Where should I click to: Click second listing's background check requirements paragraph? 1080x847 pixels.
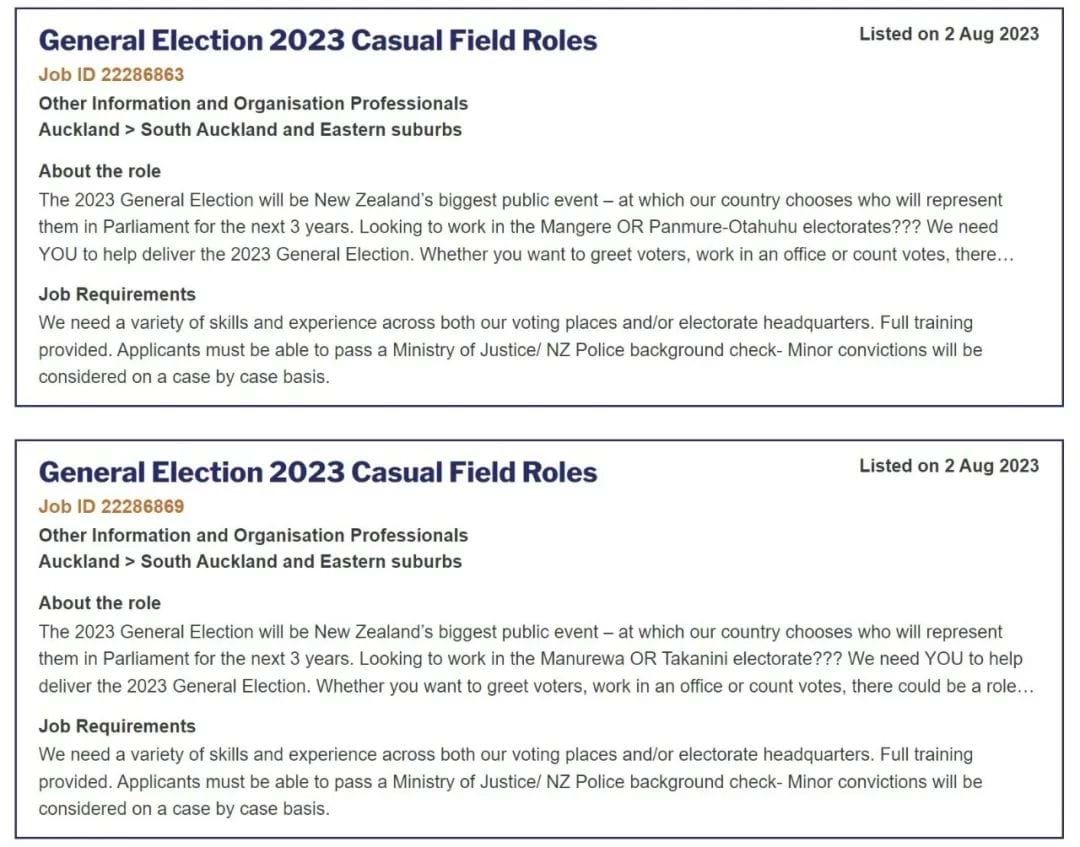click(x=510, y=782)
